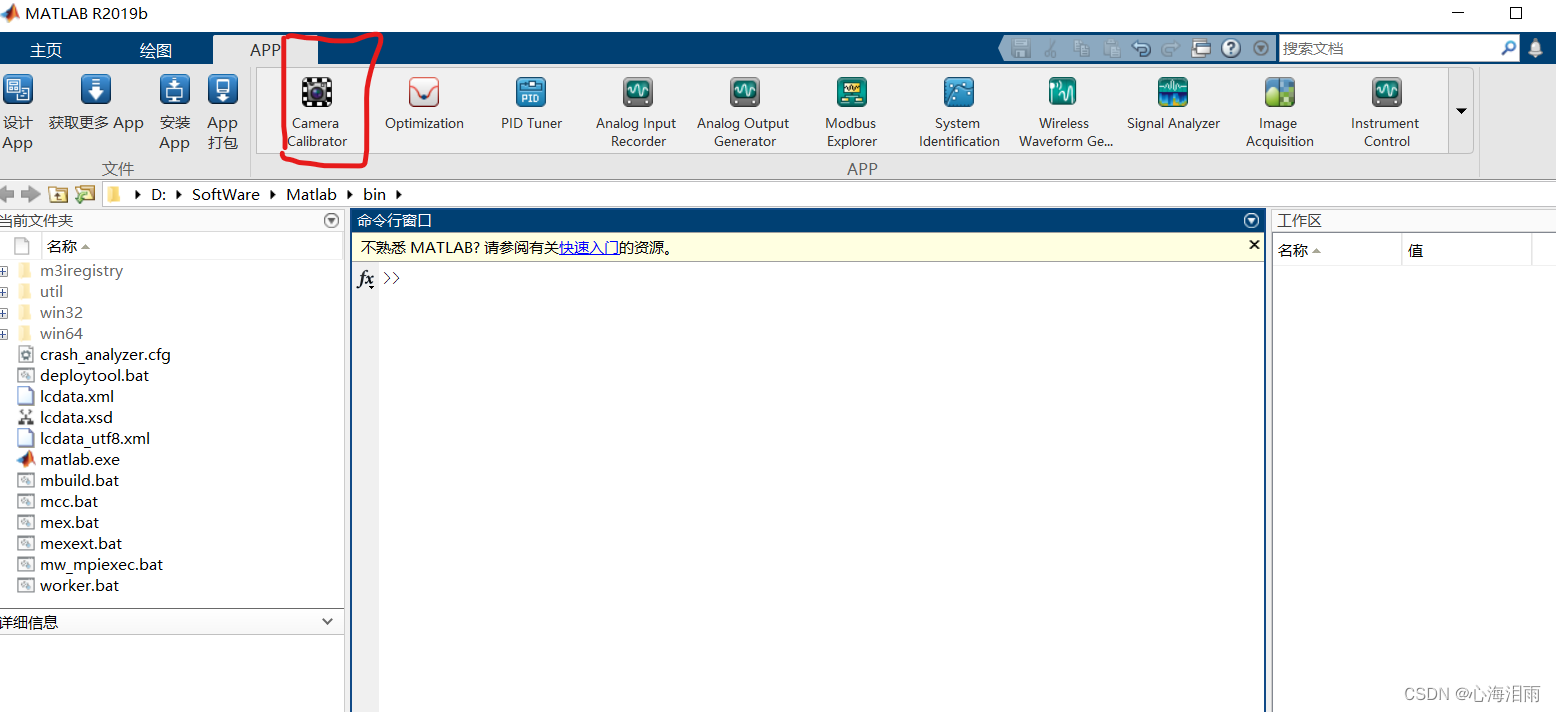Select the APP ribbon tab

click(x=265, y=50)
